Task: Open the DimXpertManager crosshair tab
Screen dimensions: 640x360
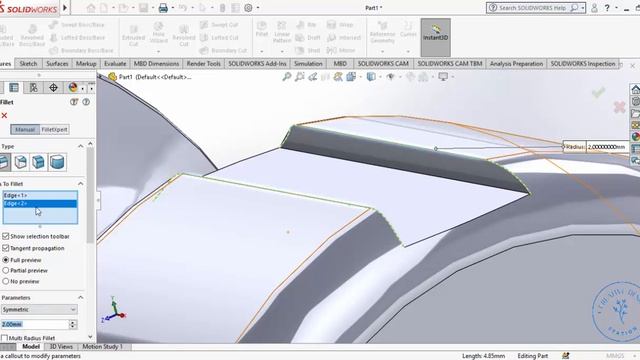Action: click(53, 87)
